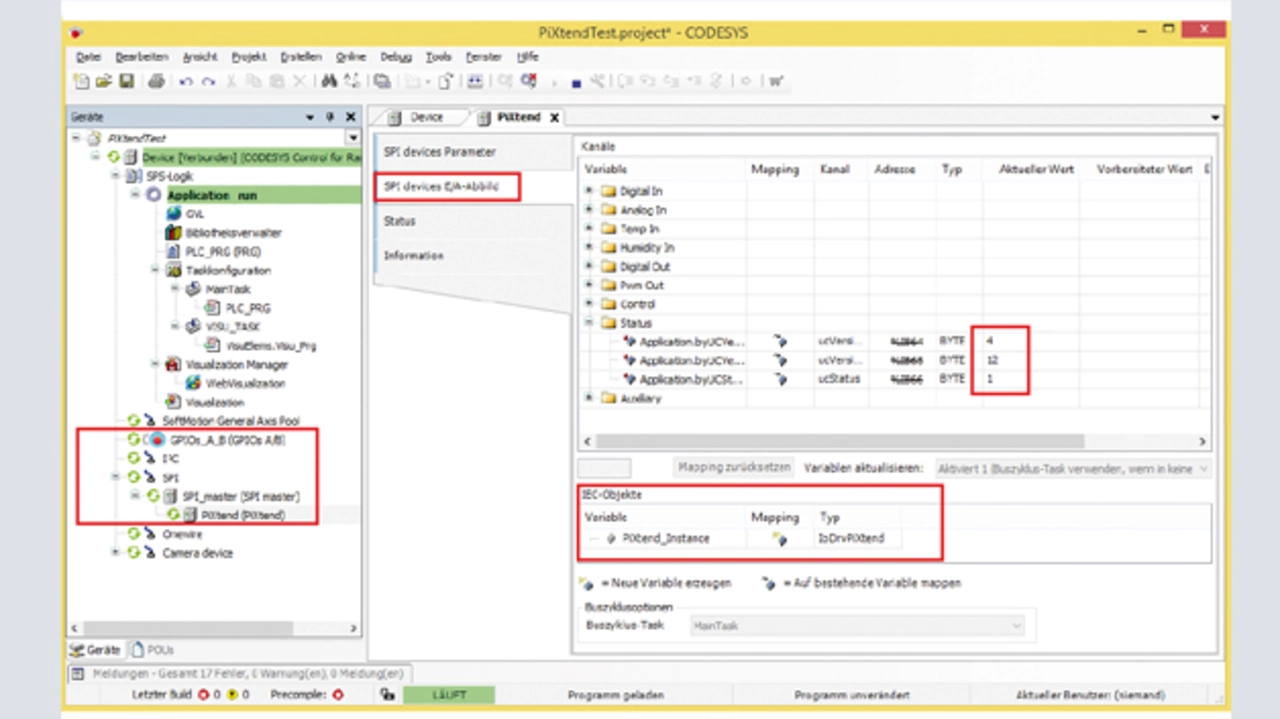Image resolution: width=1280 pixels, height=719 pixels.
Task: Click the New File toolbar icon
Action: click(82, 82)
